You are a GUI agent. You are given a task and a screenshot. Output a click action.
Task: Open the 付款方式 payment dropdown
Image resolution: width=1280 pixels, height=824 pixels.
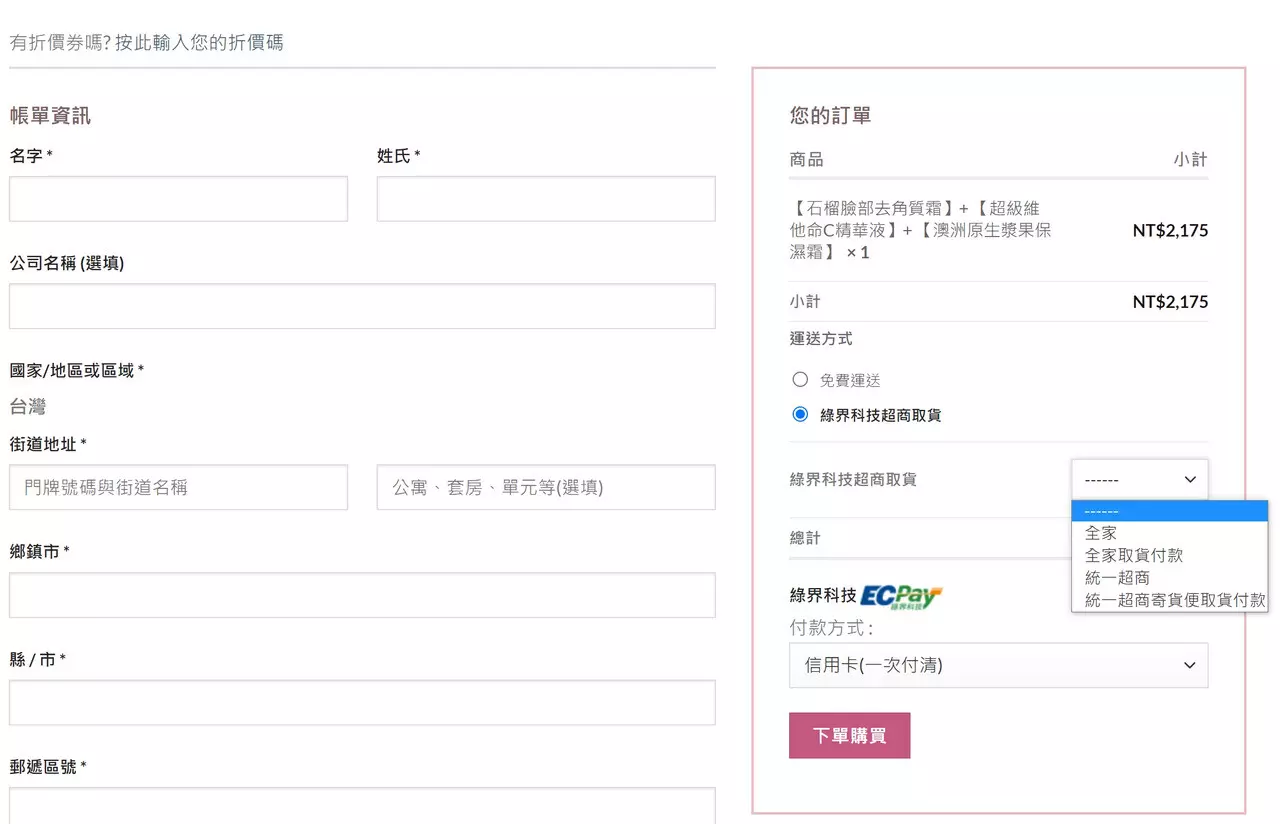[998, 665]
